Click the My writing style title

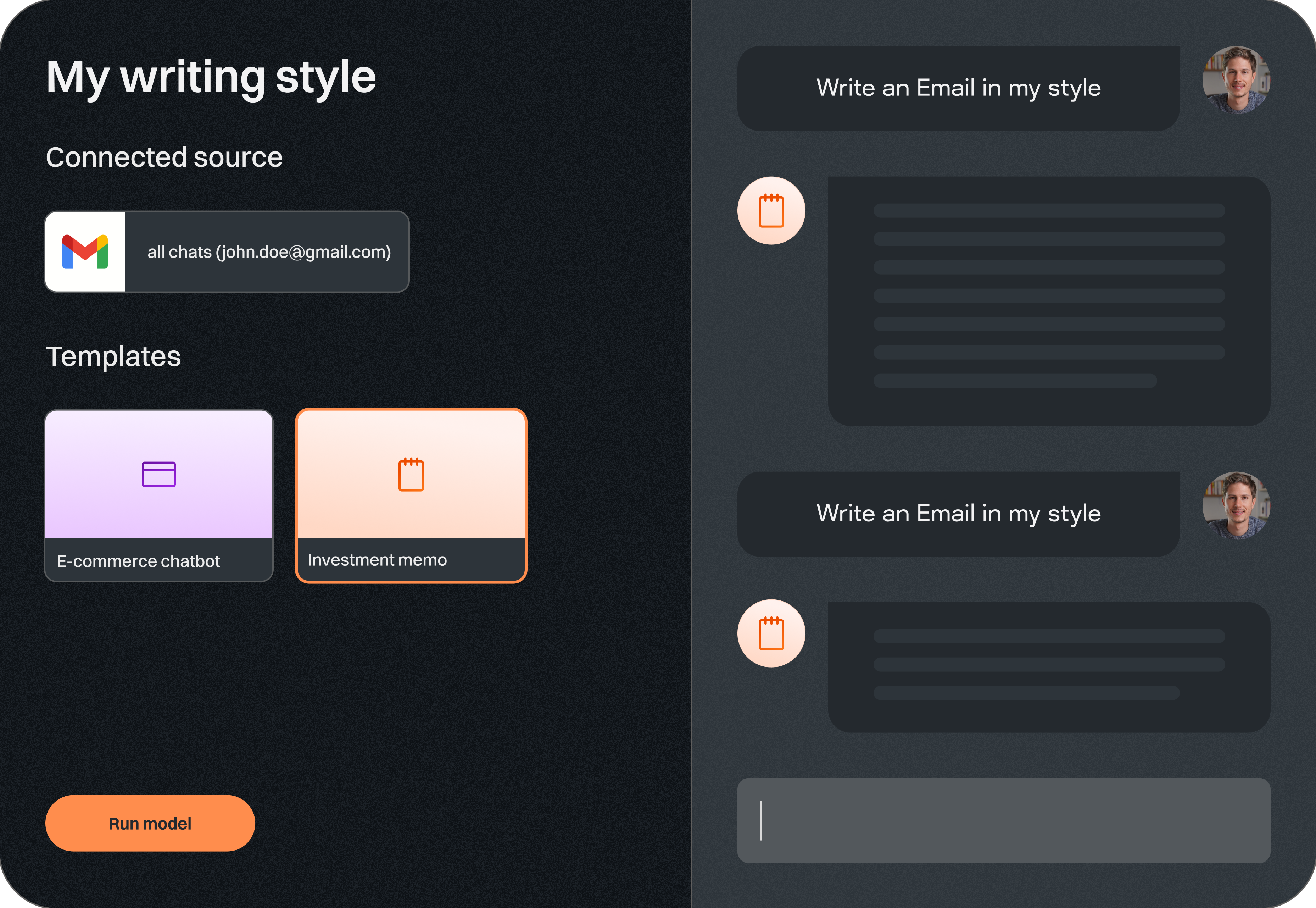211,77
